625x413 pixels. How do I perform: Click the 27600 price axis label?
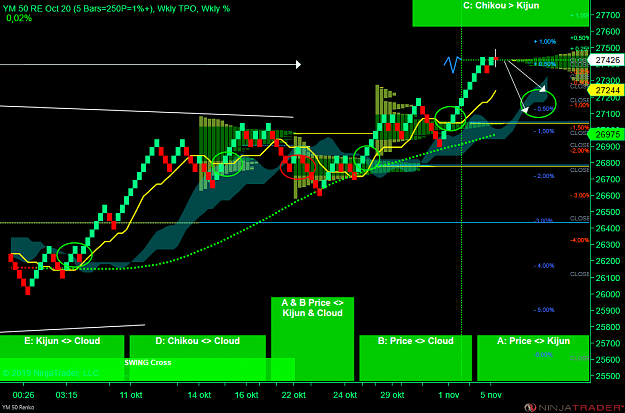[607, 32]
